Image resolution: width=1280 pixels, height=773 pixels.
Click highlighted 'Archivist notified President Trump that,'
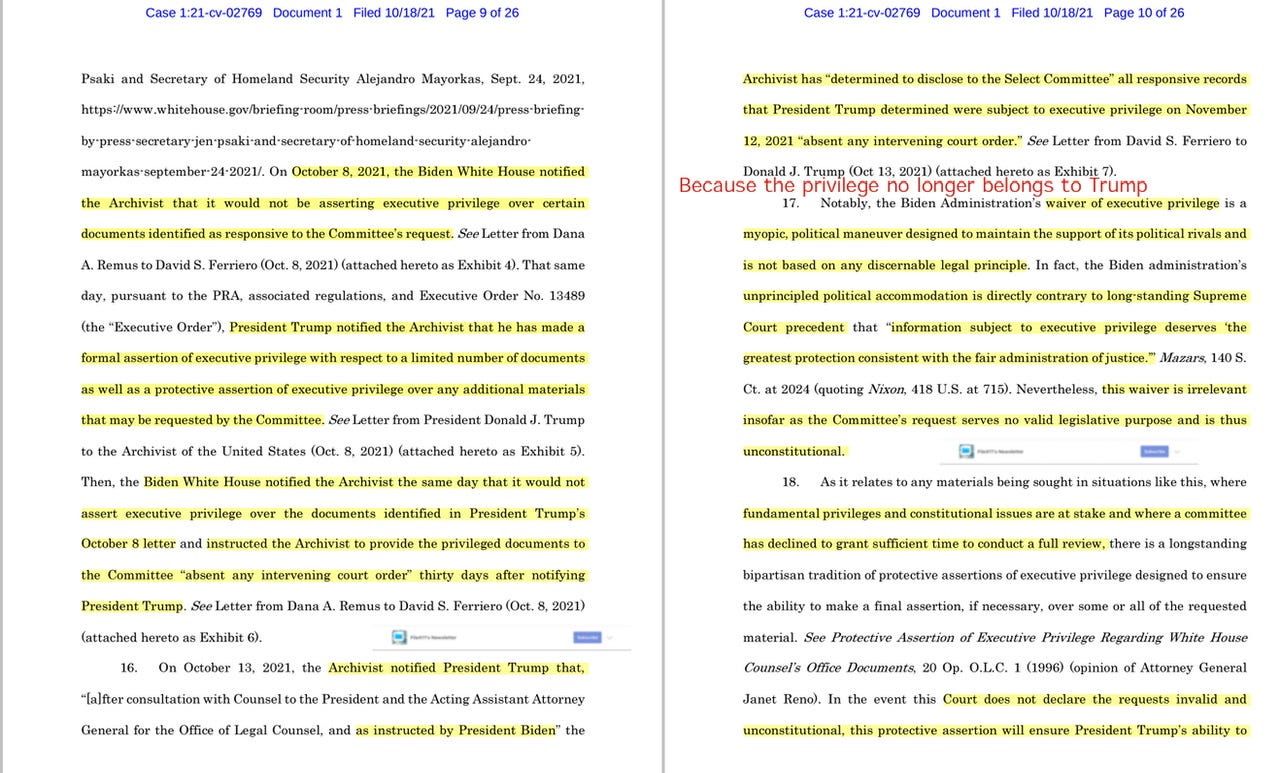click(x=457, y=668)
